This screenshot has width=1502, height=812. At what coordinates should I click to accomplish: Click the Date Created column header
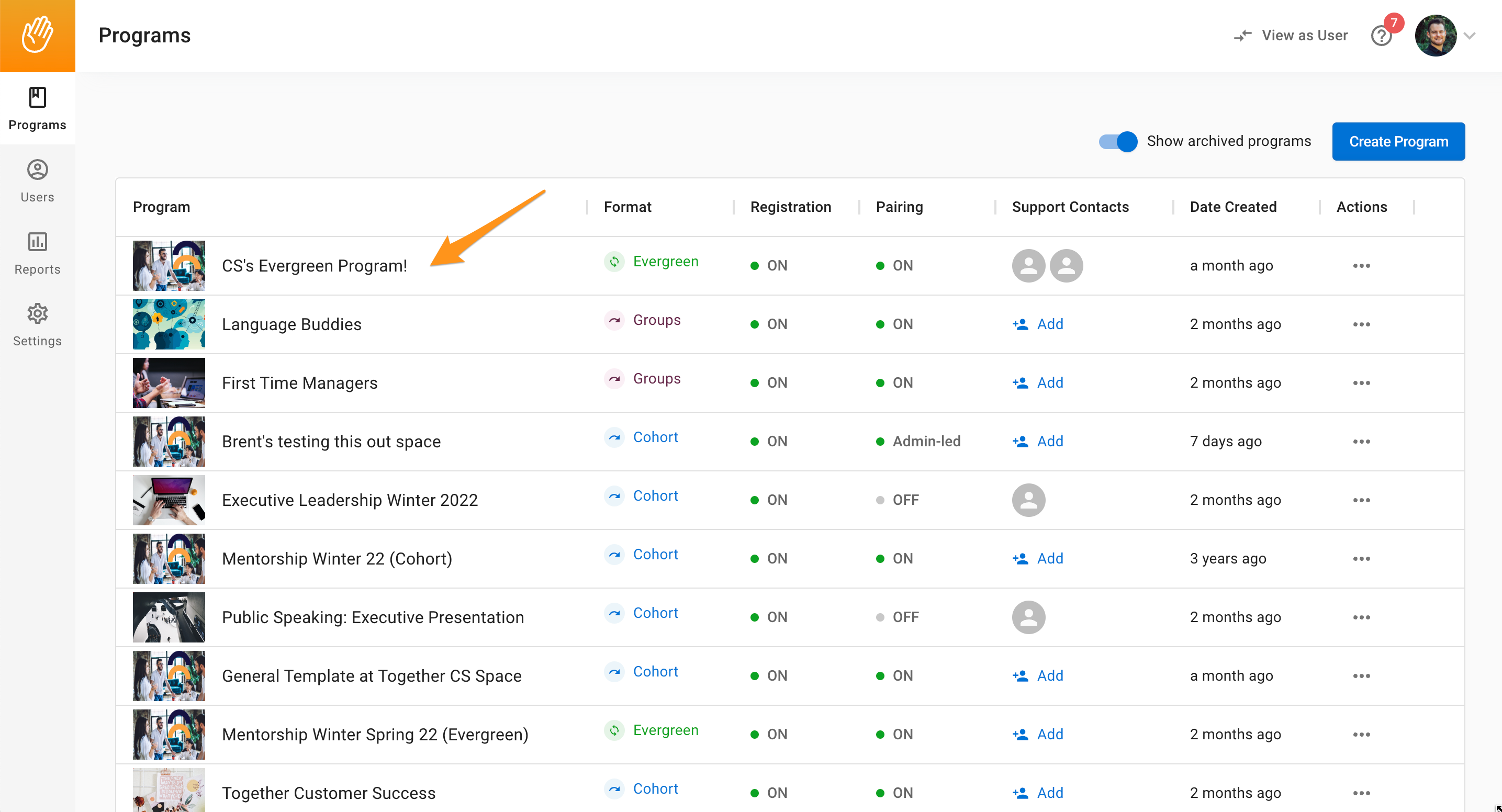pyautogui.click(x=1232, y=207)
